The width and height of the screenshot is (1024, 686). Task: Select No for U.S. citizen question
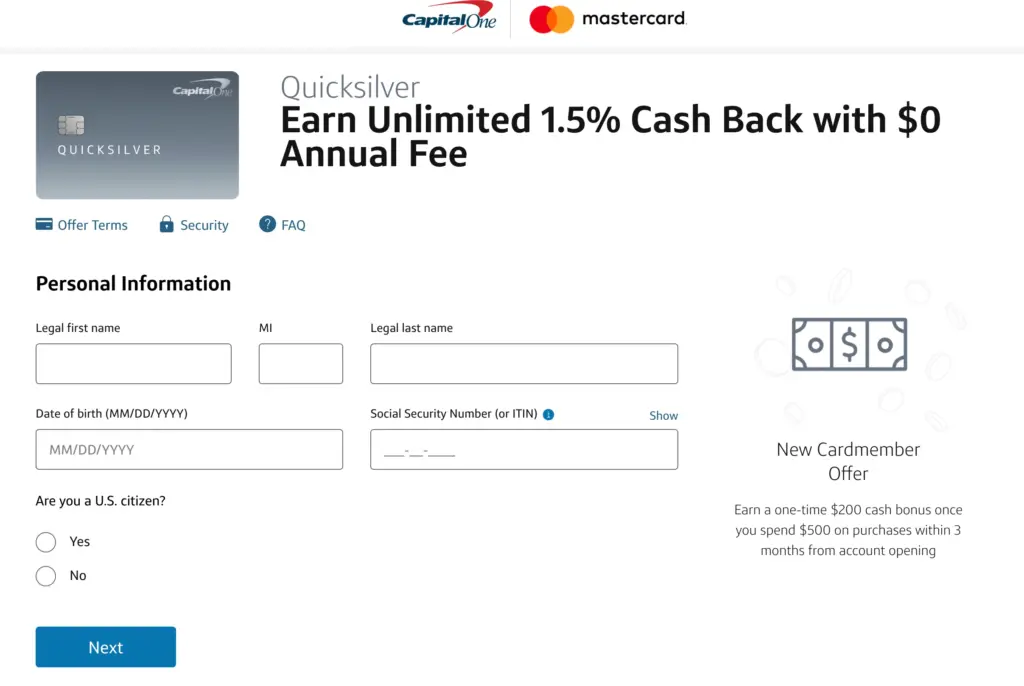[x=45, y=575]
